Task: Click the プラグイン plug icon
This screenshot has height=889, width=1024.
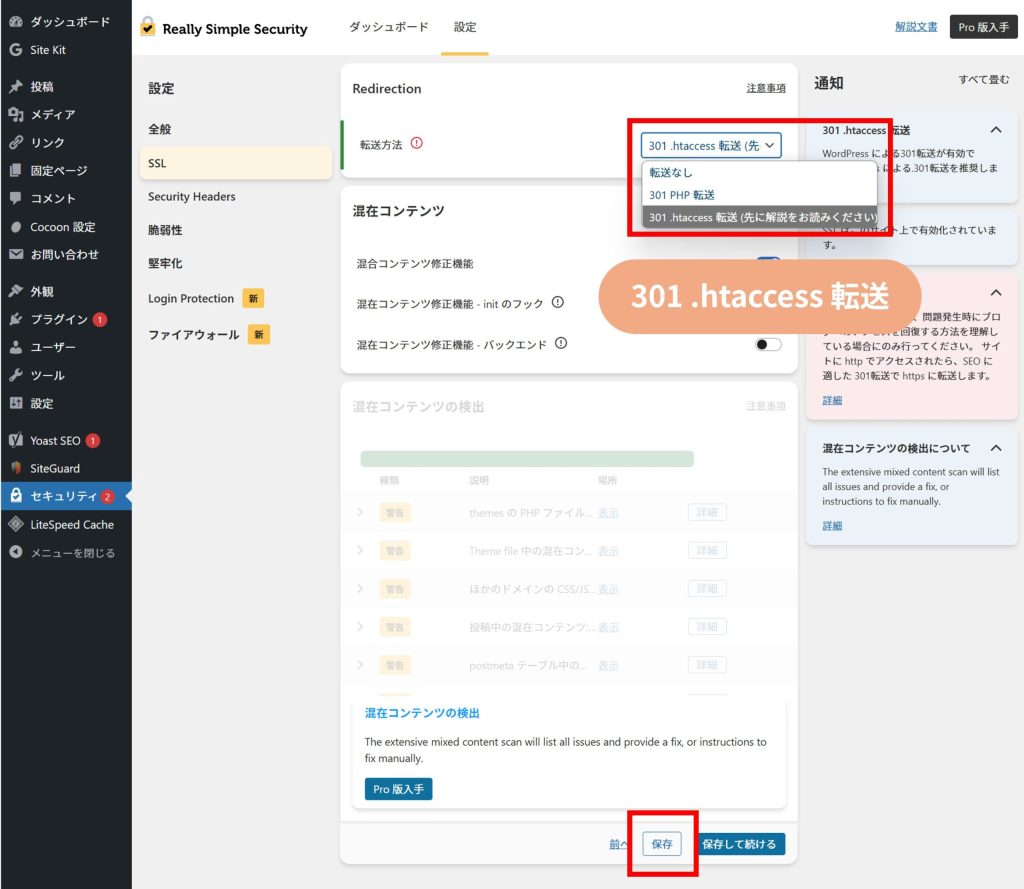Action: pos(15,320)
